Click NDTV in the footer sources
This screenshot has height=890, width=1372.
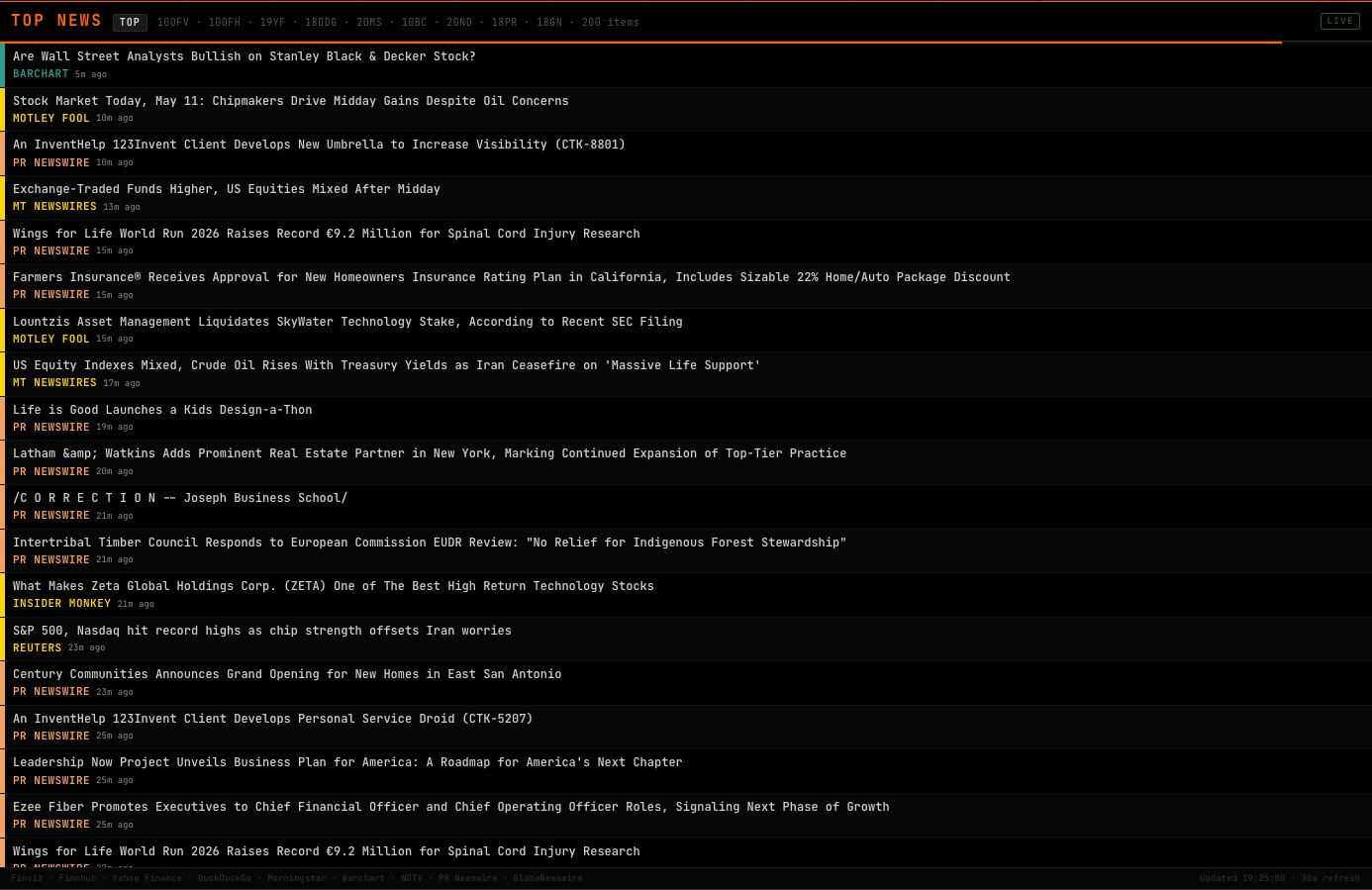click(x=412, y=878)
